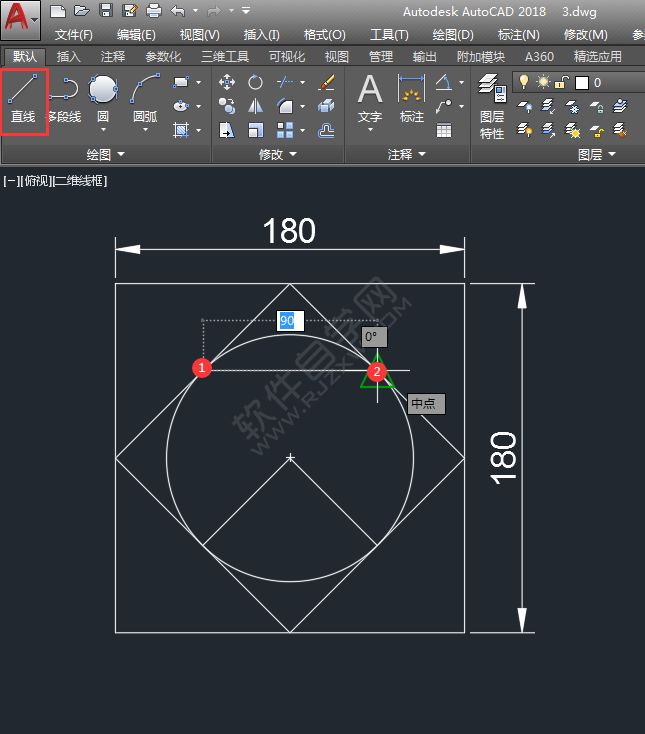Toggle layer 0 freeze sun icon
Image resolution: width=645 pixels, height=734 pixels.
click(x=543, y=82)
